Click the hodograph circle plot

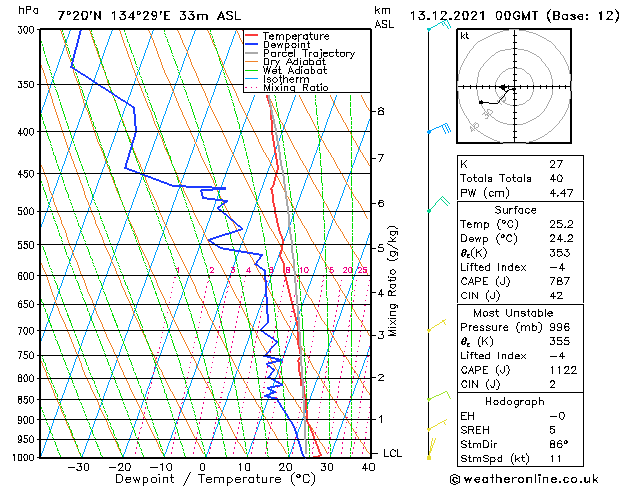(514, 86)
